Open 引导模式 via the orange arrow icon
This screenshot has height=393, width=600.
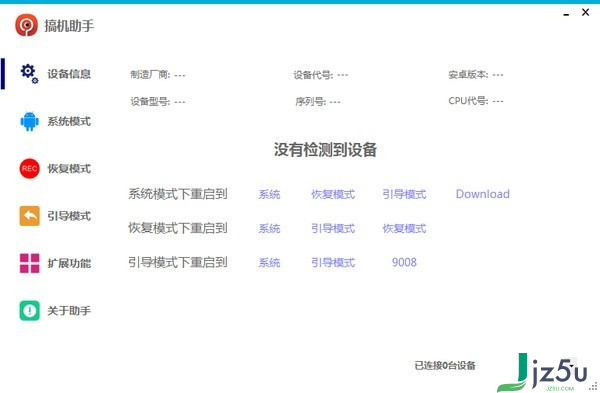(29, 216)
